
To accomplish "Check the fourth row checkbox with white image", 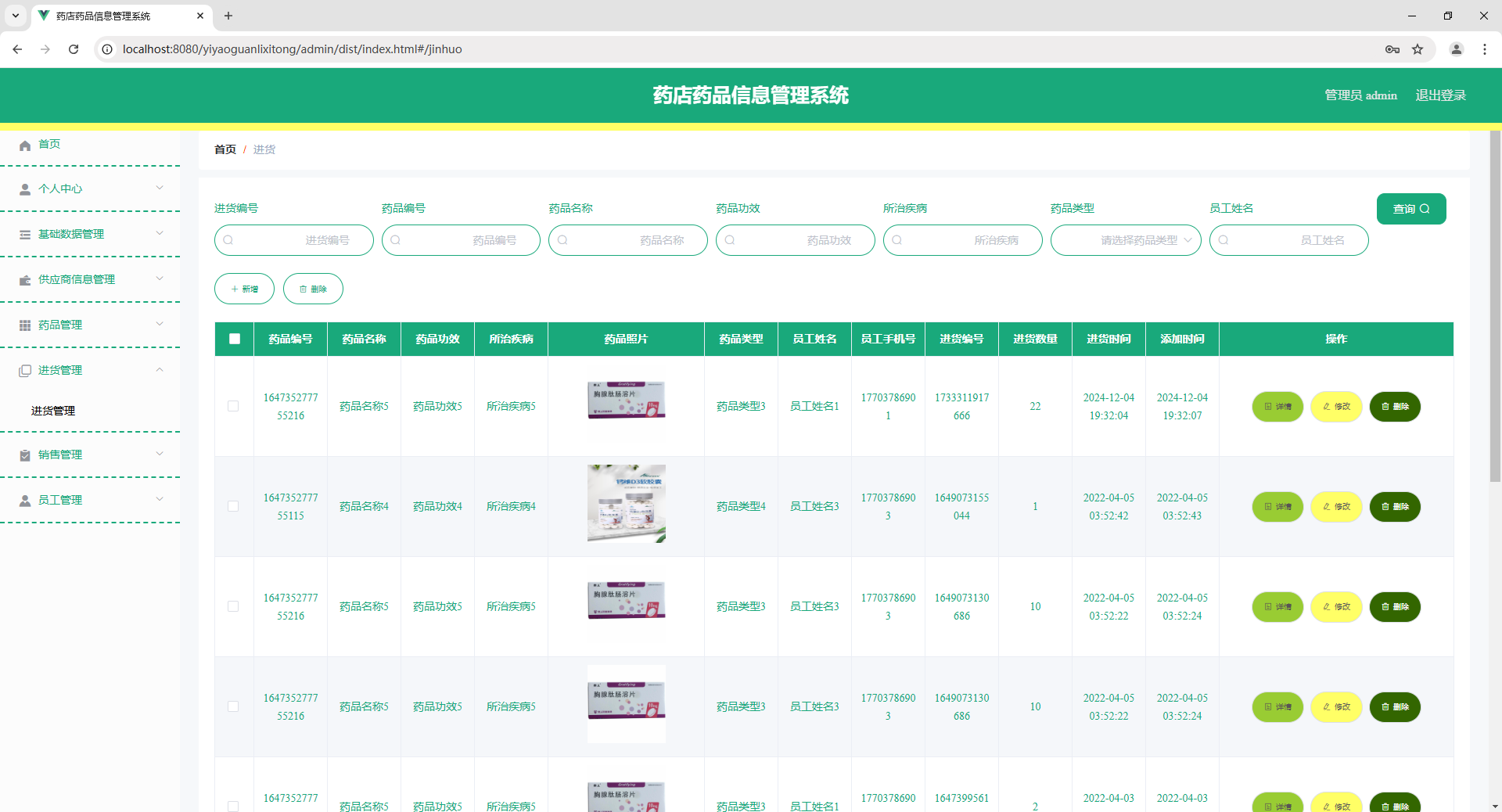I will [x=233, y=706].
